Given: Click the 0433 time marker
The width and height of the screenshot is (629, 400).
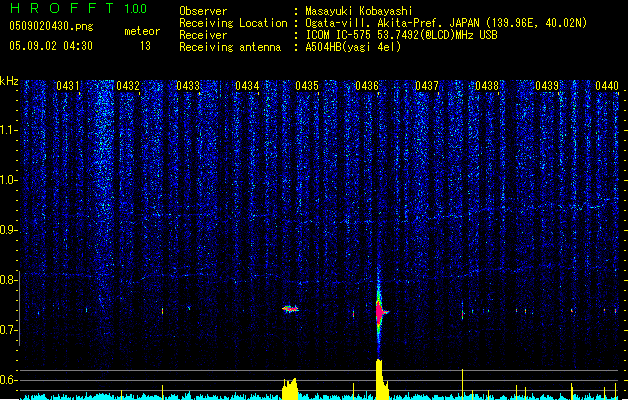Looking at the screenshot, I should pos(188,86).
